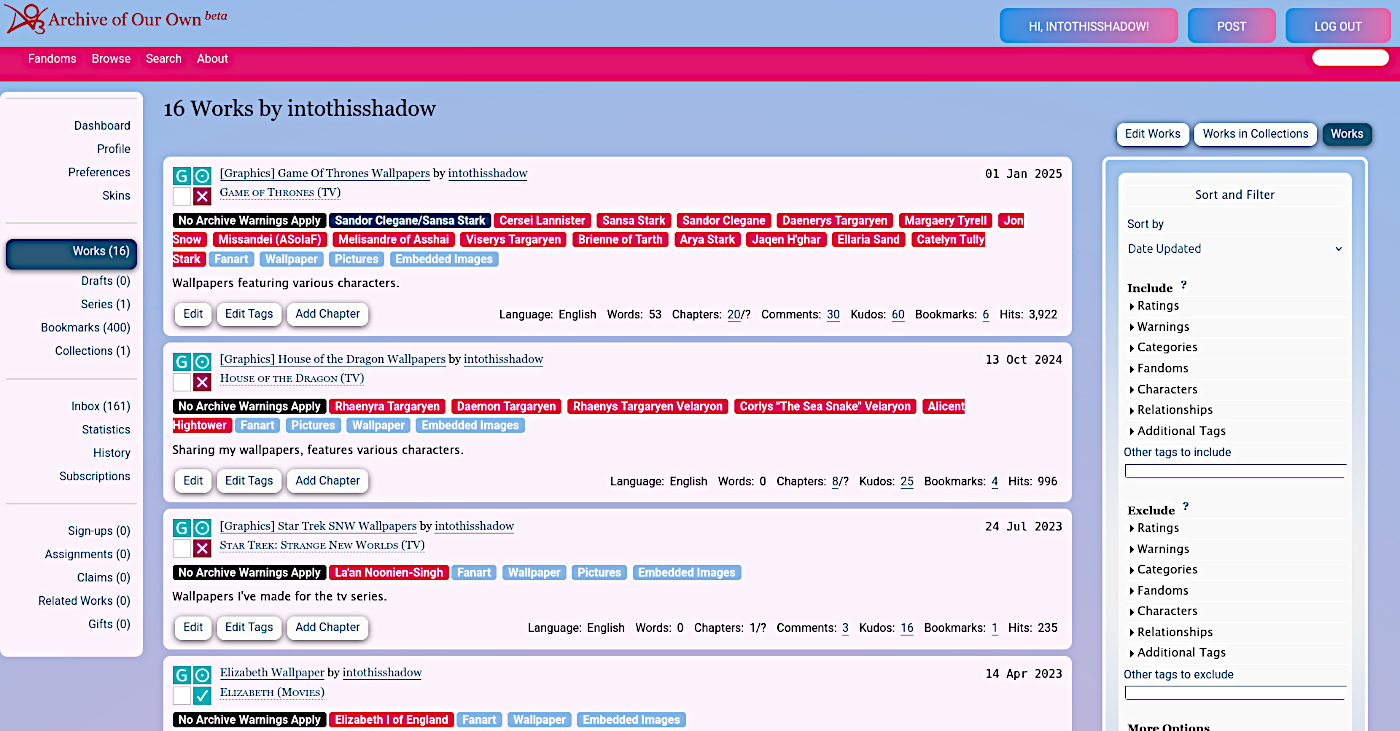Click the rating icon on Elizabeth Wallpaper work
Image resolution: width=1400 pixels, height=731 pixels.
[180, 675]
